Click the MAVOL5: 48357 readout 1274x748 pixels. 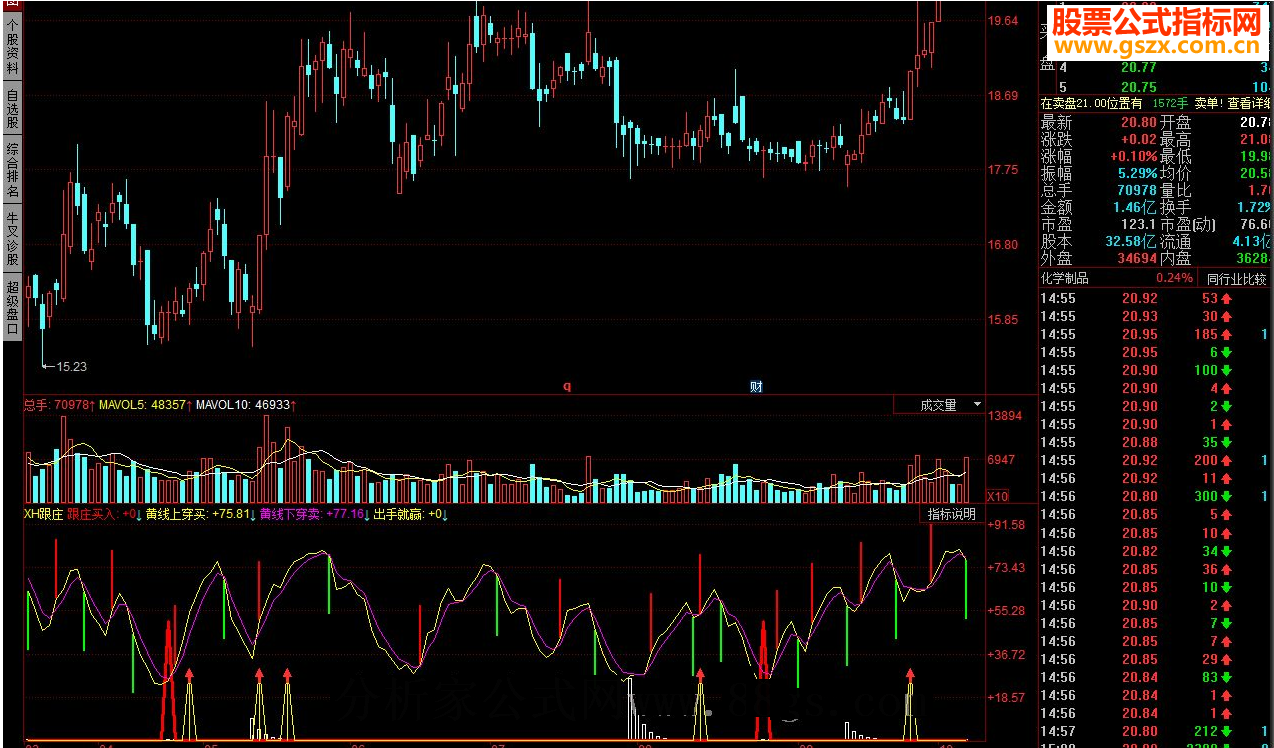(146, 405)
